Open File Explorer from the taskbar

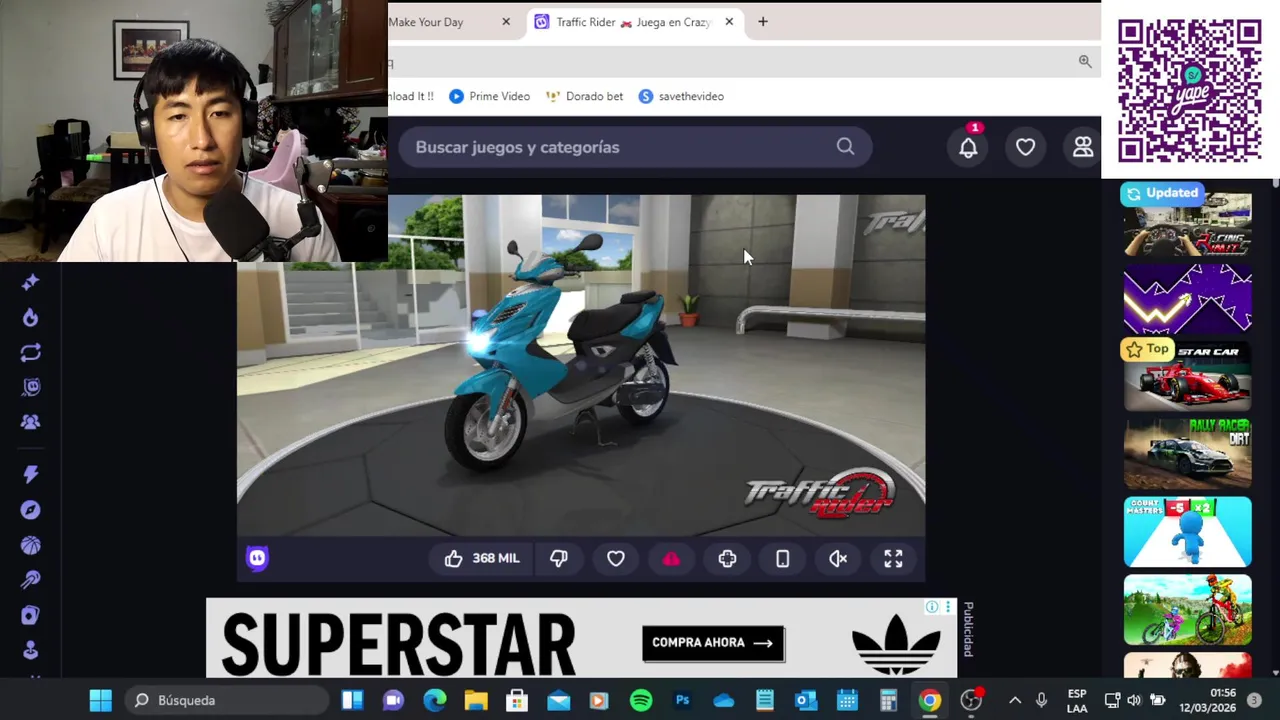coord(475,700)
